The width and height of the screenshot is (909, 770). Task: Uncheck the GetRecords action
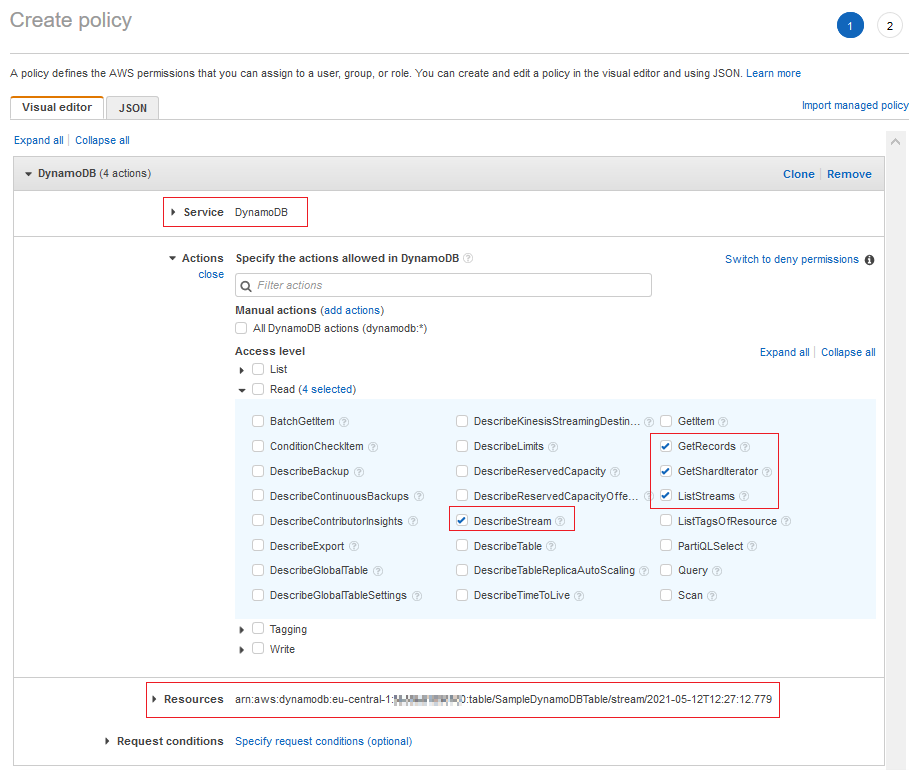[x=666, y=446]
